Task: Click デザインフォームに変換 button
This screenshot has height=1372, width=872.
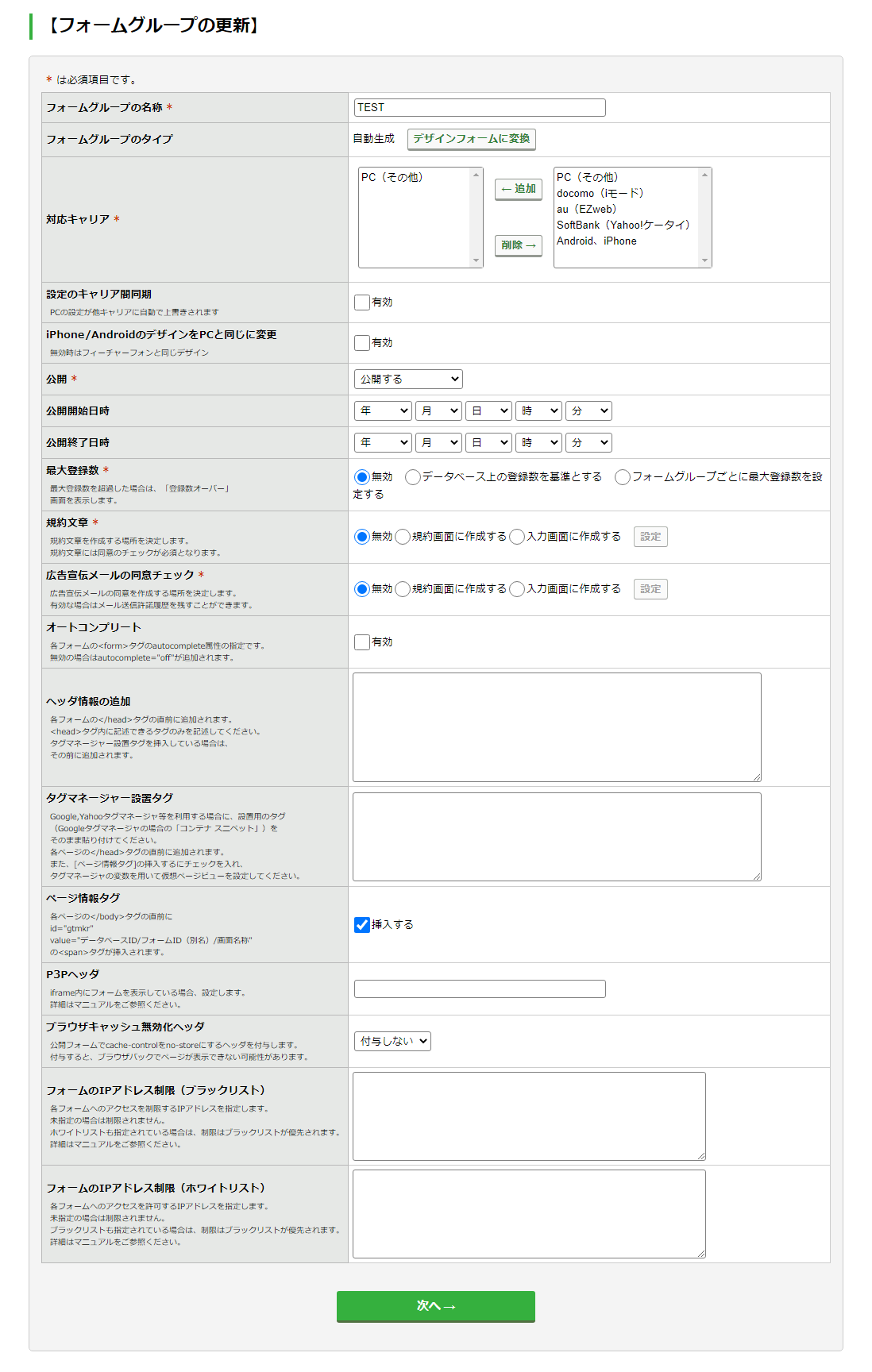Action: (x=472, y=139)
